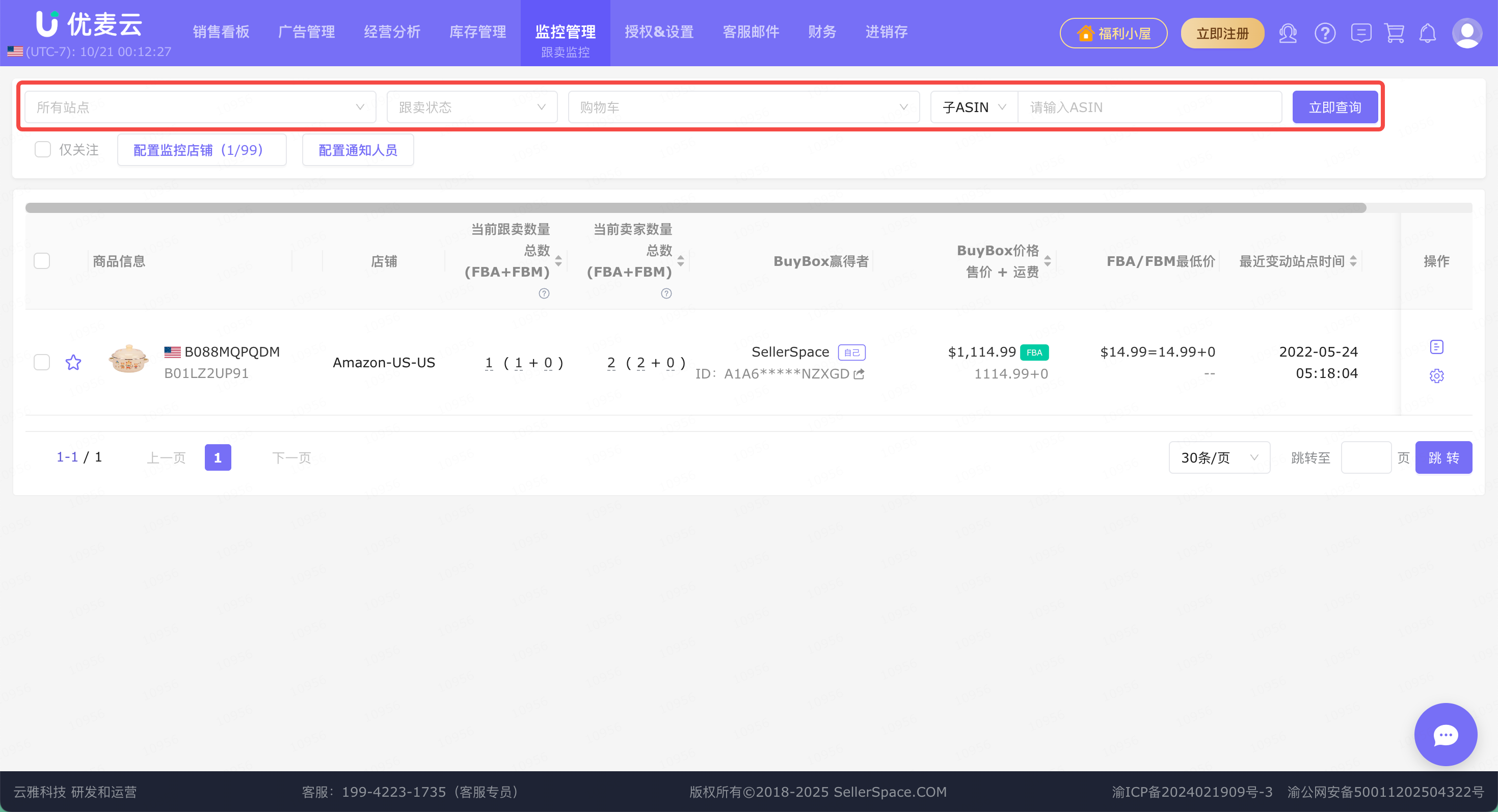1498x812 pixels.
Task: Click the customer service headset icon
Action: 1288,33
